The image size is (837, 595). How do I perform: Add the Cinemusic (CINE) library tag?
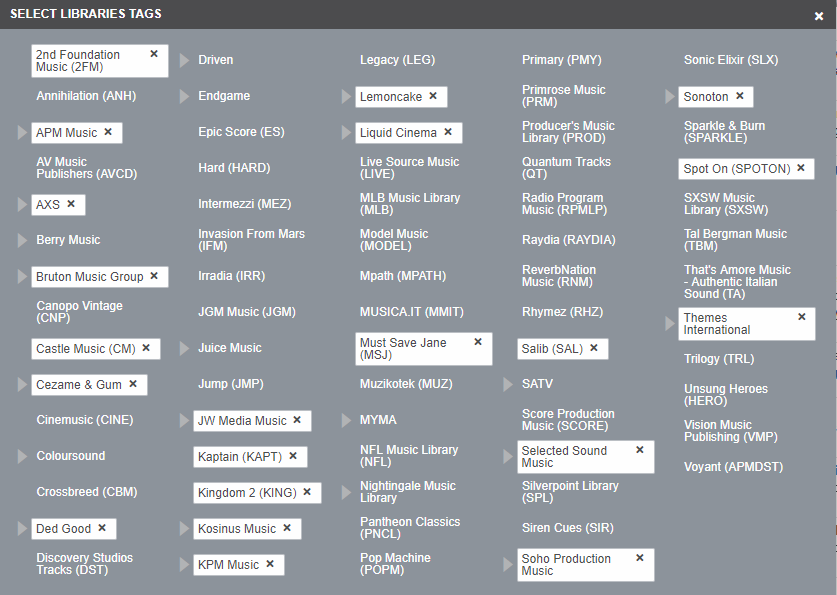(84, 420)
